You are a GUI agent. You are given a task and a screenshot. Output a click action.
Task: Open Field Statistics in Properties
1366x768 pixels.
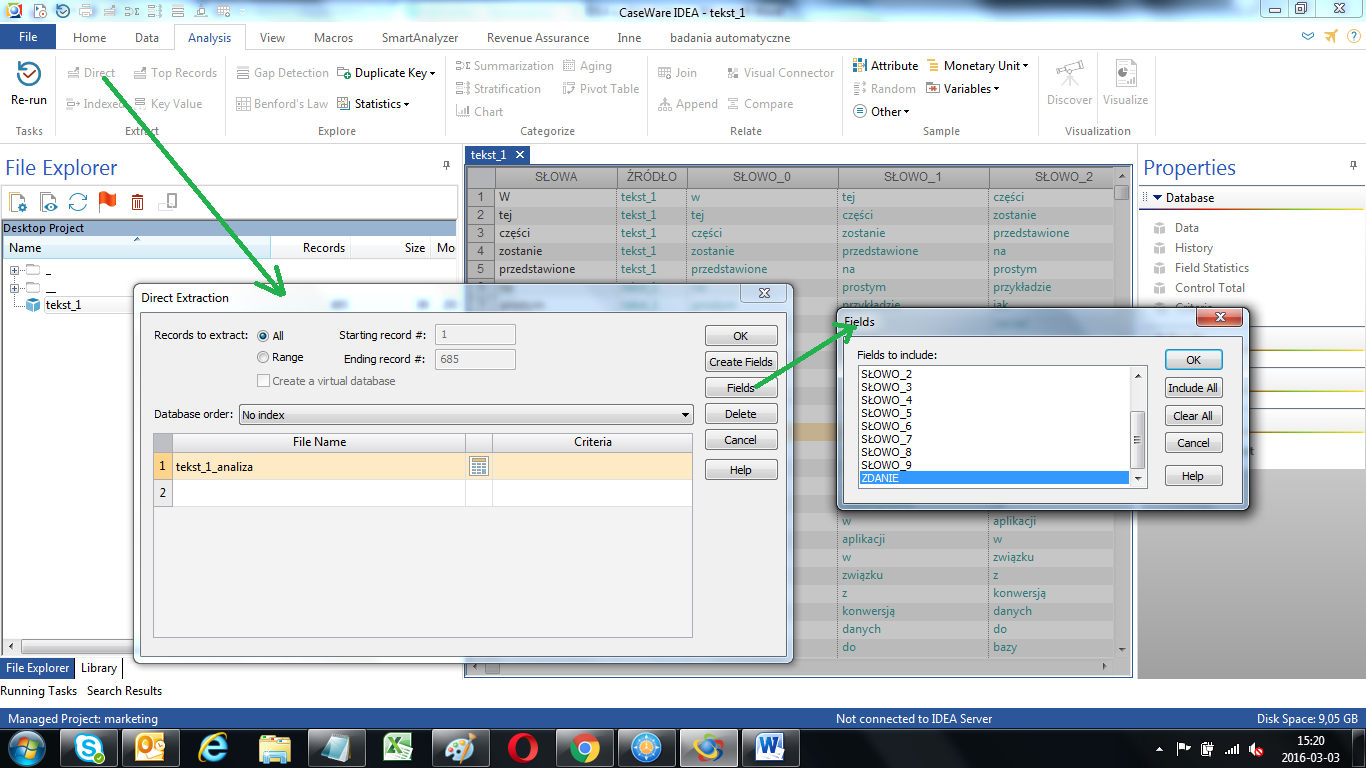coord(1211,268)
